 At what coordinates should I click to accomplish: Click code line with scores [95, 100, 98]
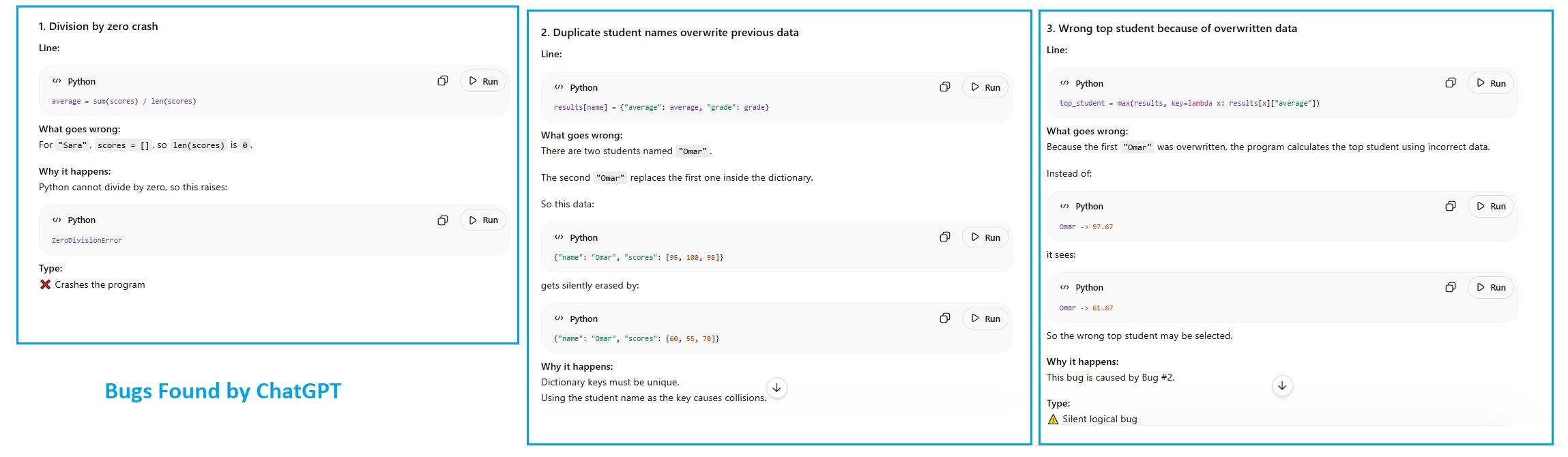click(x=639, y=257)
